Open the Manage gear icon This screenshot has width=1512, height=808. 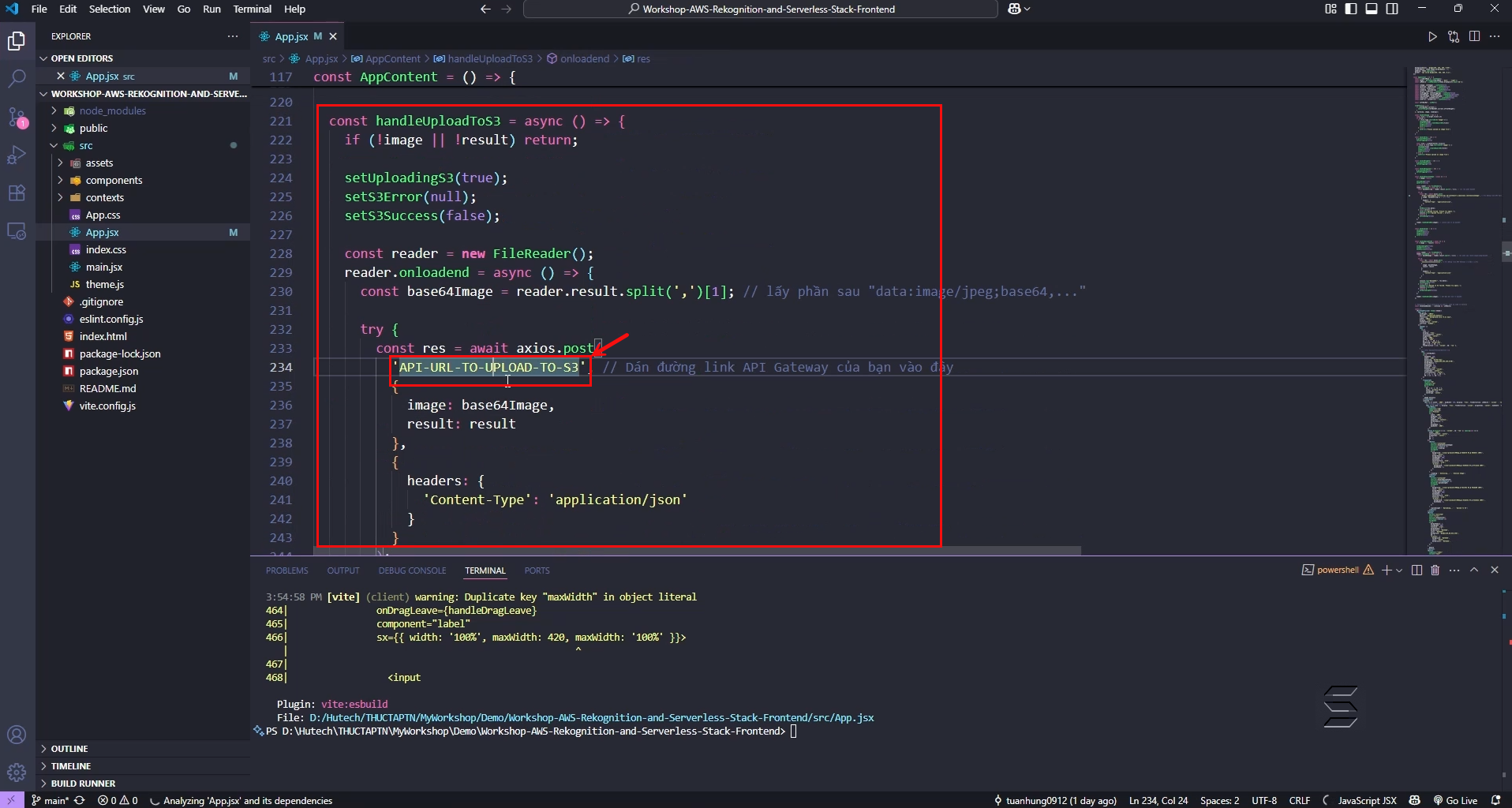click(x=17, y=772)
